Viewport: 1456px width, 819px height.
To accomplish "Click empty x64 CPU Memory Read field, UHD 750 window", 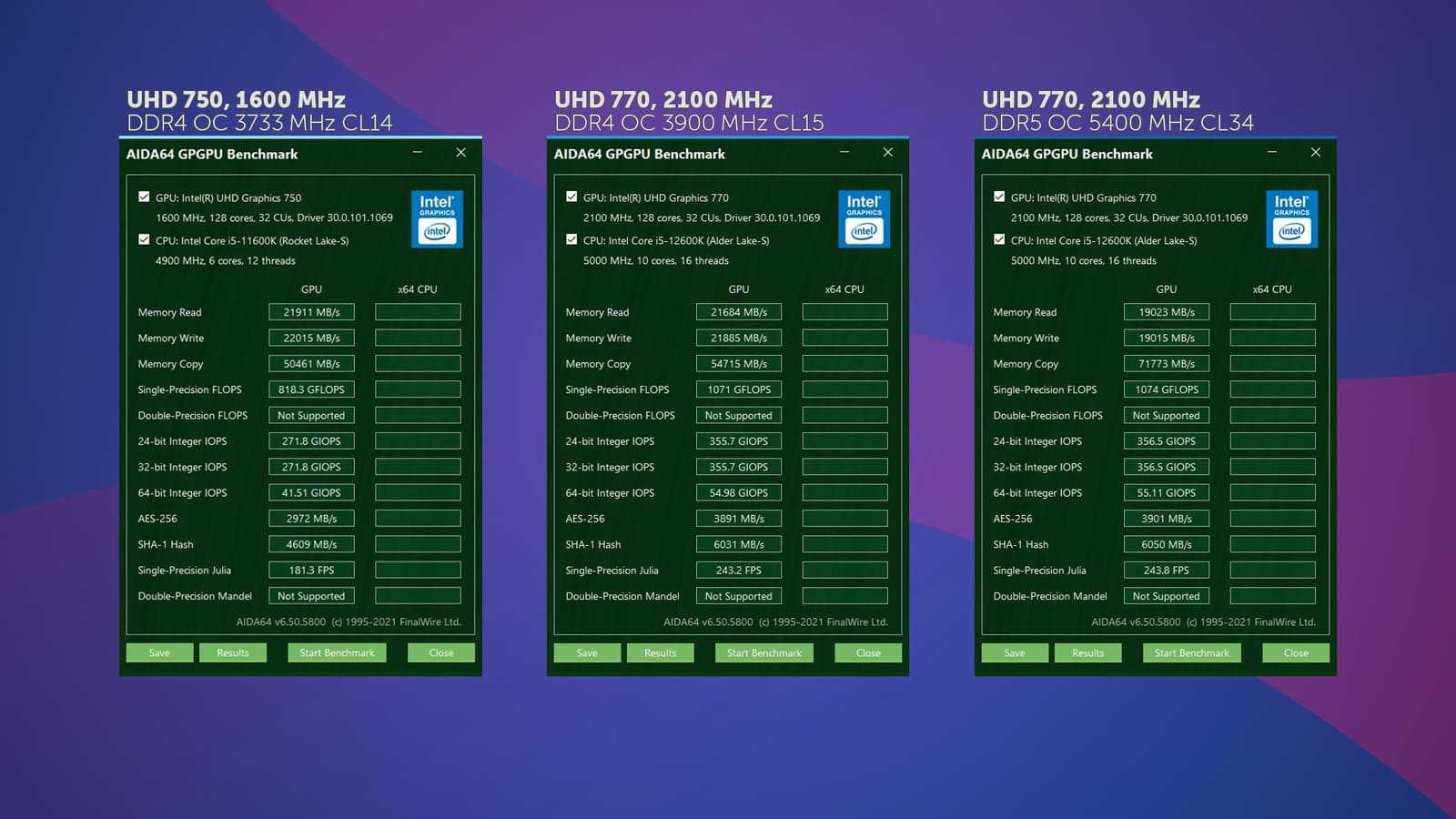I will pyautogui.click(x=418, y=312).
